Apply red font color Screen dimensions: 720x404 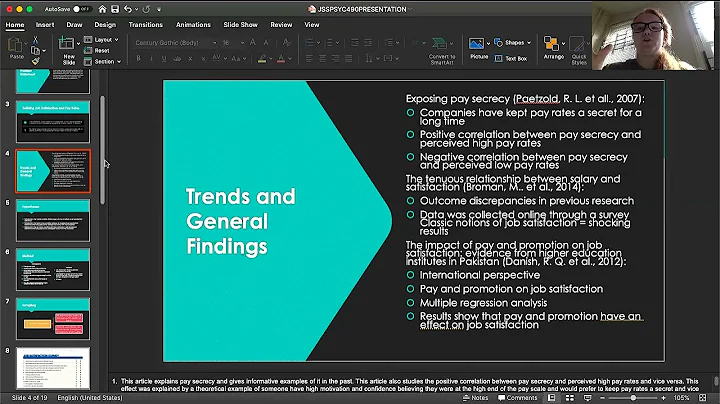pos(281,59)
